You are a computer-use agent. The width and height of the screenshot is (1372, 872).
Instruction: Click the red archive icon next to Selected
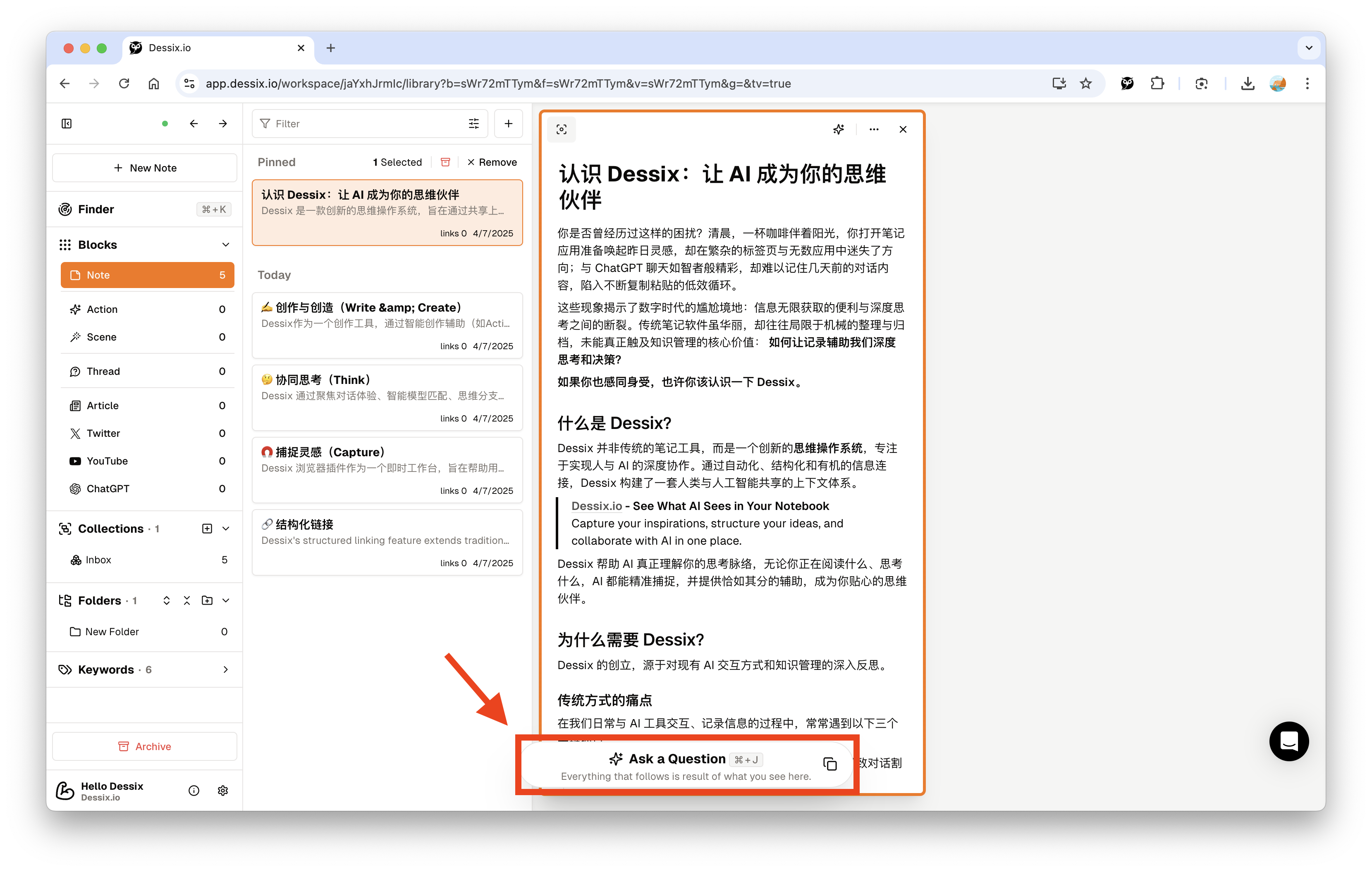click(446, 162)
